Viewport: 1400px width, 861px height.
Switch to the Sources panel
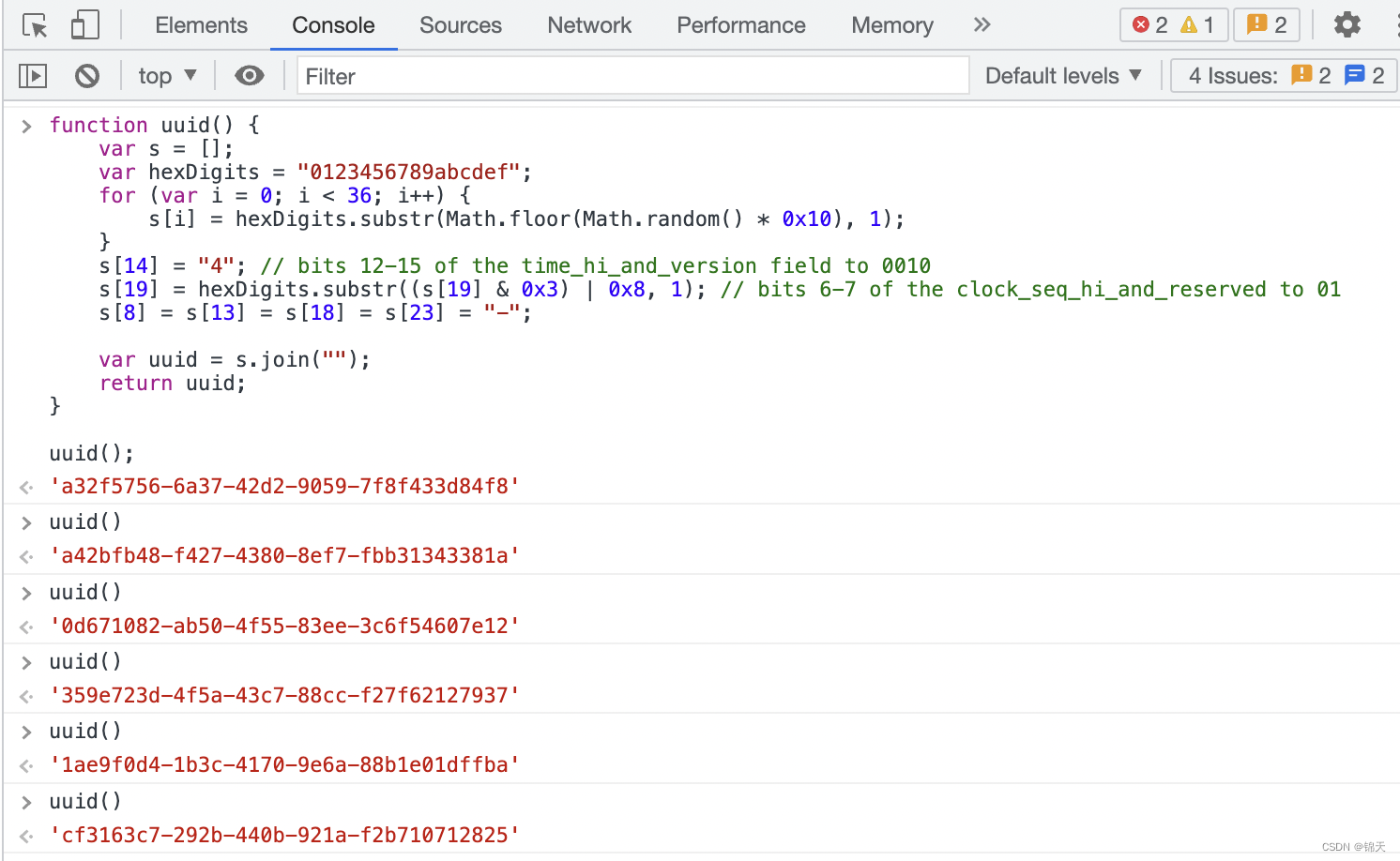[x=460, y=25]
